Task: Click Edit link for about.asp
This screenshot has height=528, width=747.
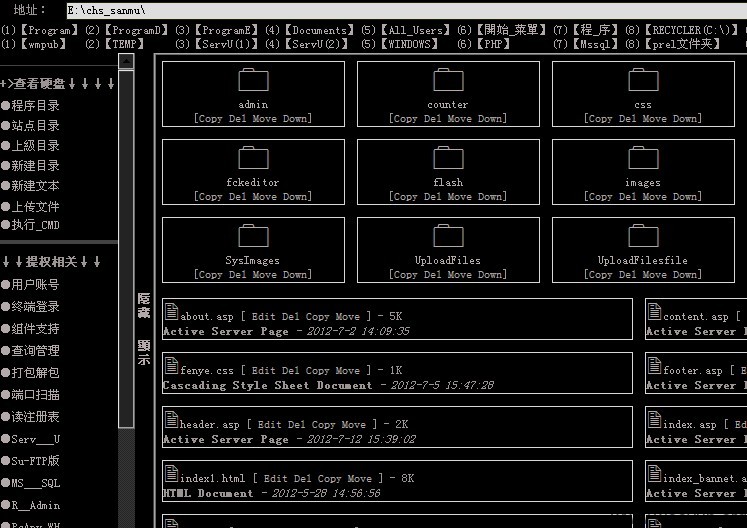Action: [x=263, y=316]
